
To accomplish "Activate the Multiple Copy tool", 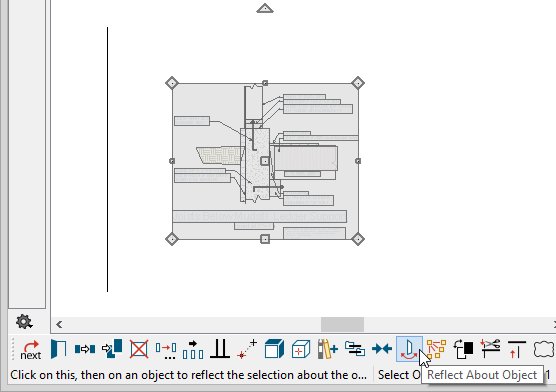I will pyautogui.click(x=166, y=349).
